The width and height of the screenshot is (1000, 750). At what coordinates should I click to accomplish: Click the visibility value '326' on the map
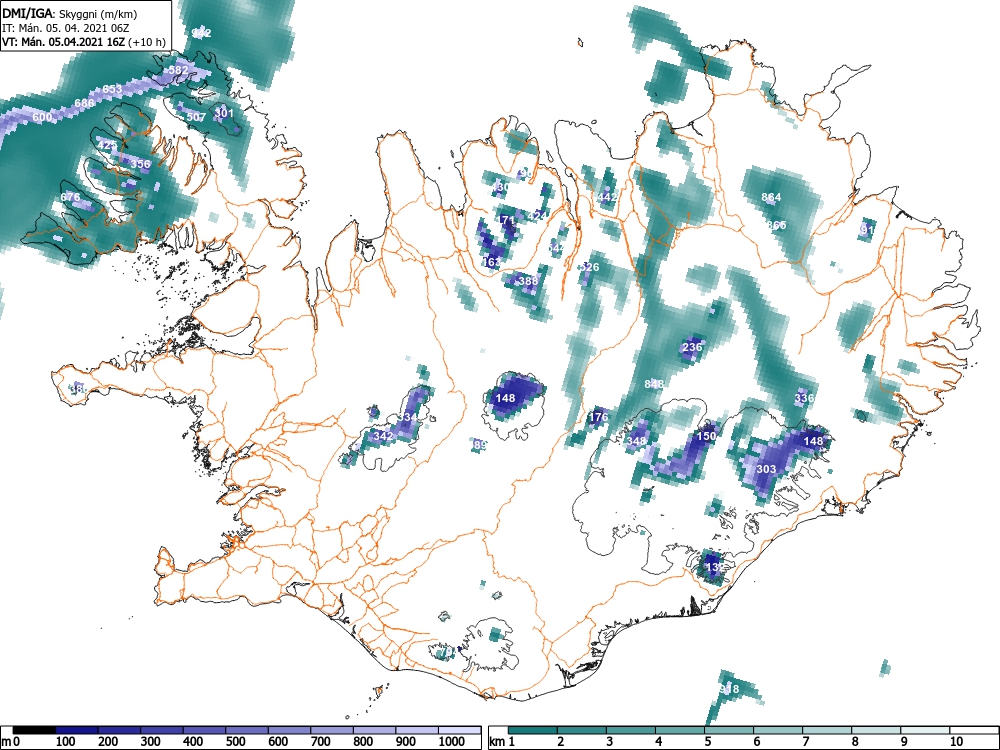(589, 267)
